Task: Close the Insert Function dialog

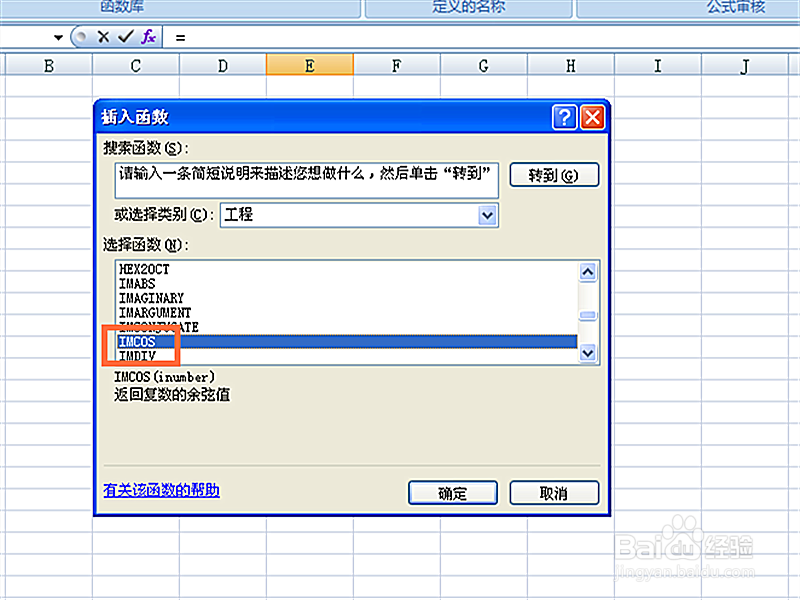Action: pos(592,117)
